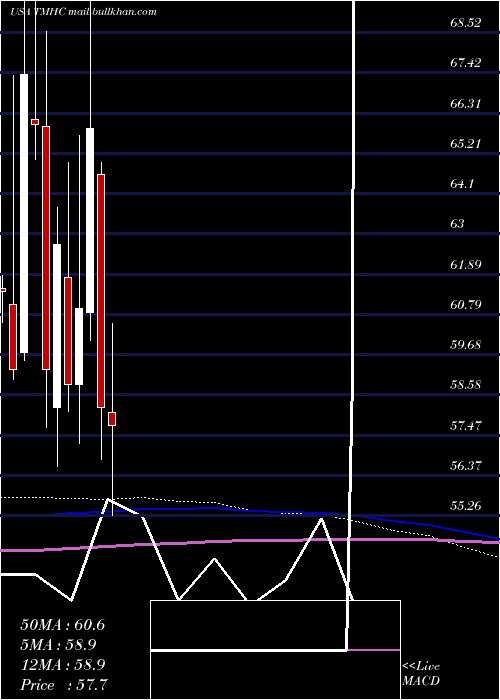Click the 57.47 price axis label

(466, 425)
